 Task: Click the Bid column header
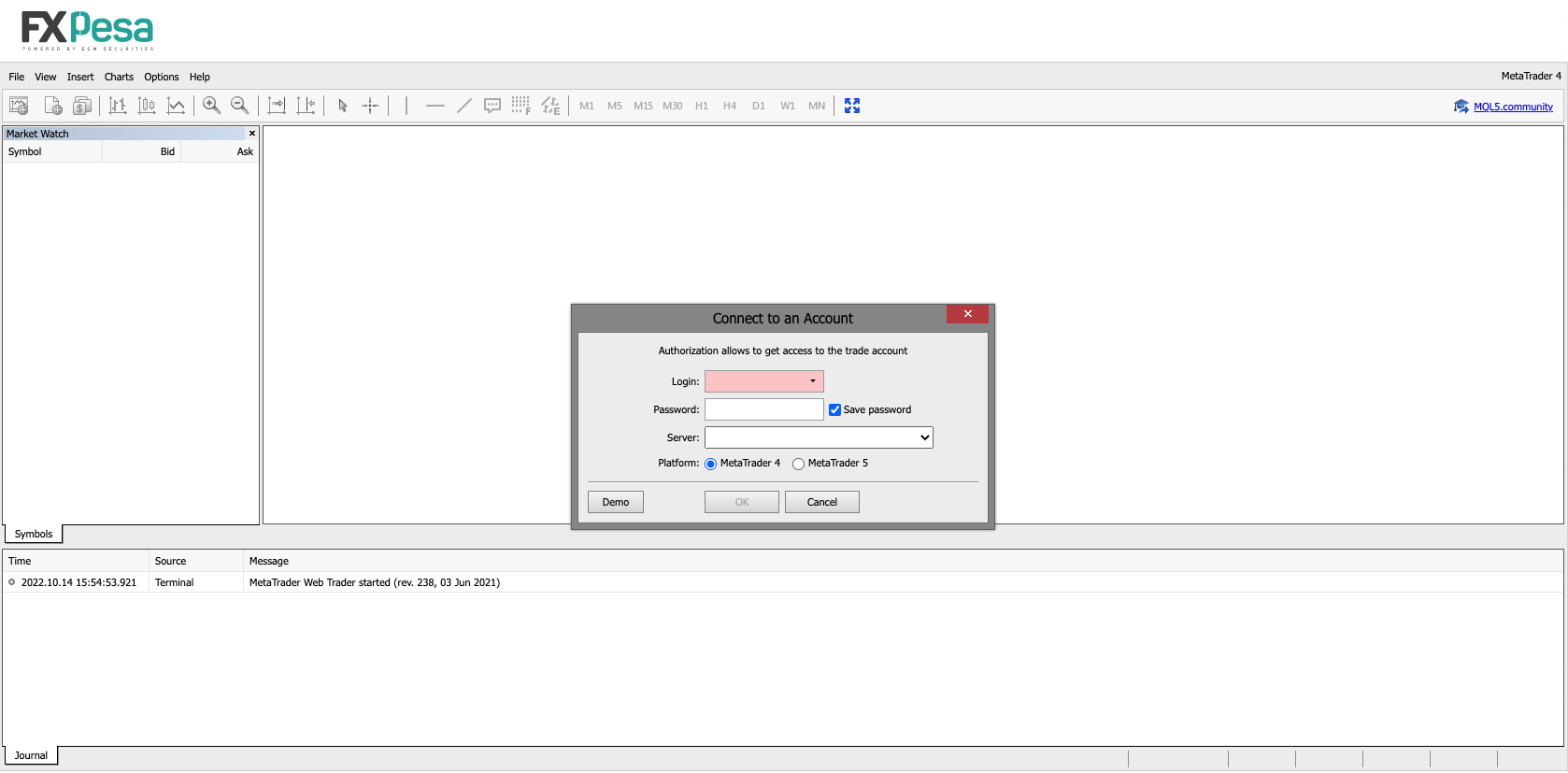click(141, 151)
